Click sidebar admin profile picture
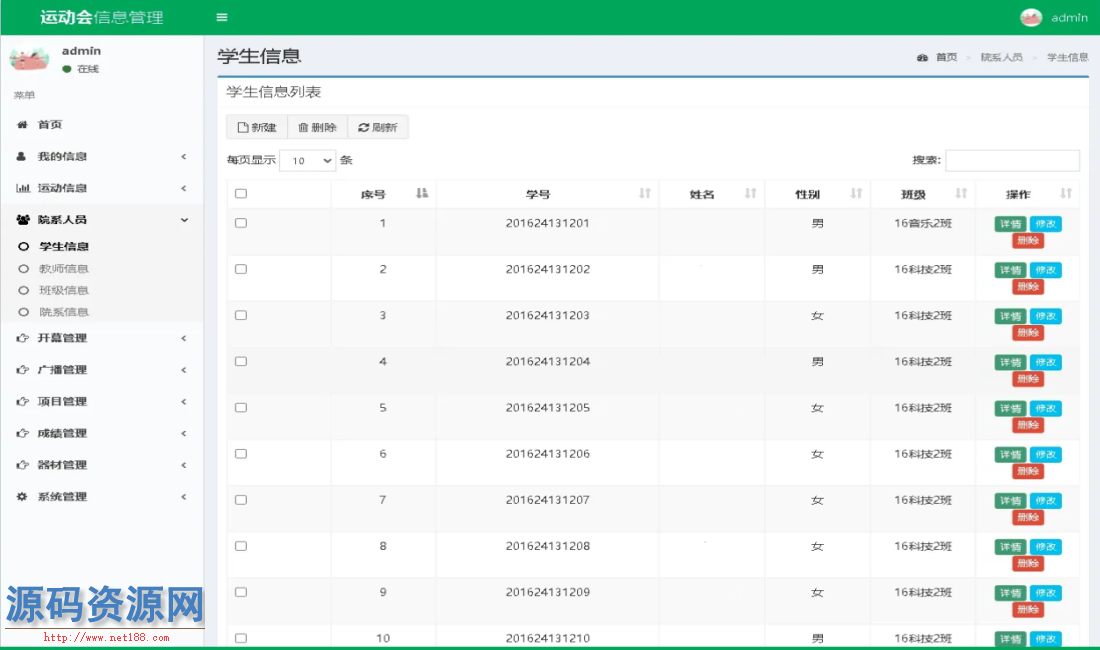The height and width of the screenshot is (650, 1100). [29, 59]
